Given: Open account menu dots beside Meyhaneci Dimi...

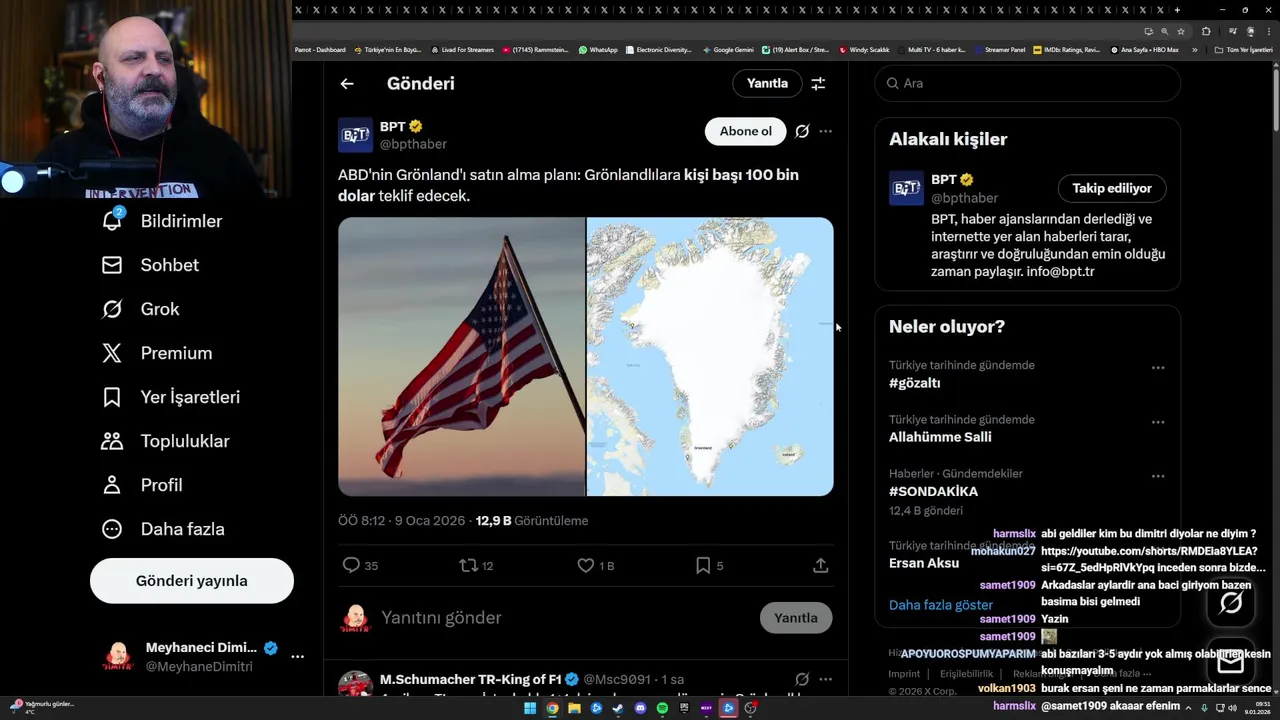Looking at the screenshot, I should tap(297, 657).
